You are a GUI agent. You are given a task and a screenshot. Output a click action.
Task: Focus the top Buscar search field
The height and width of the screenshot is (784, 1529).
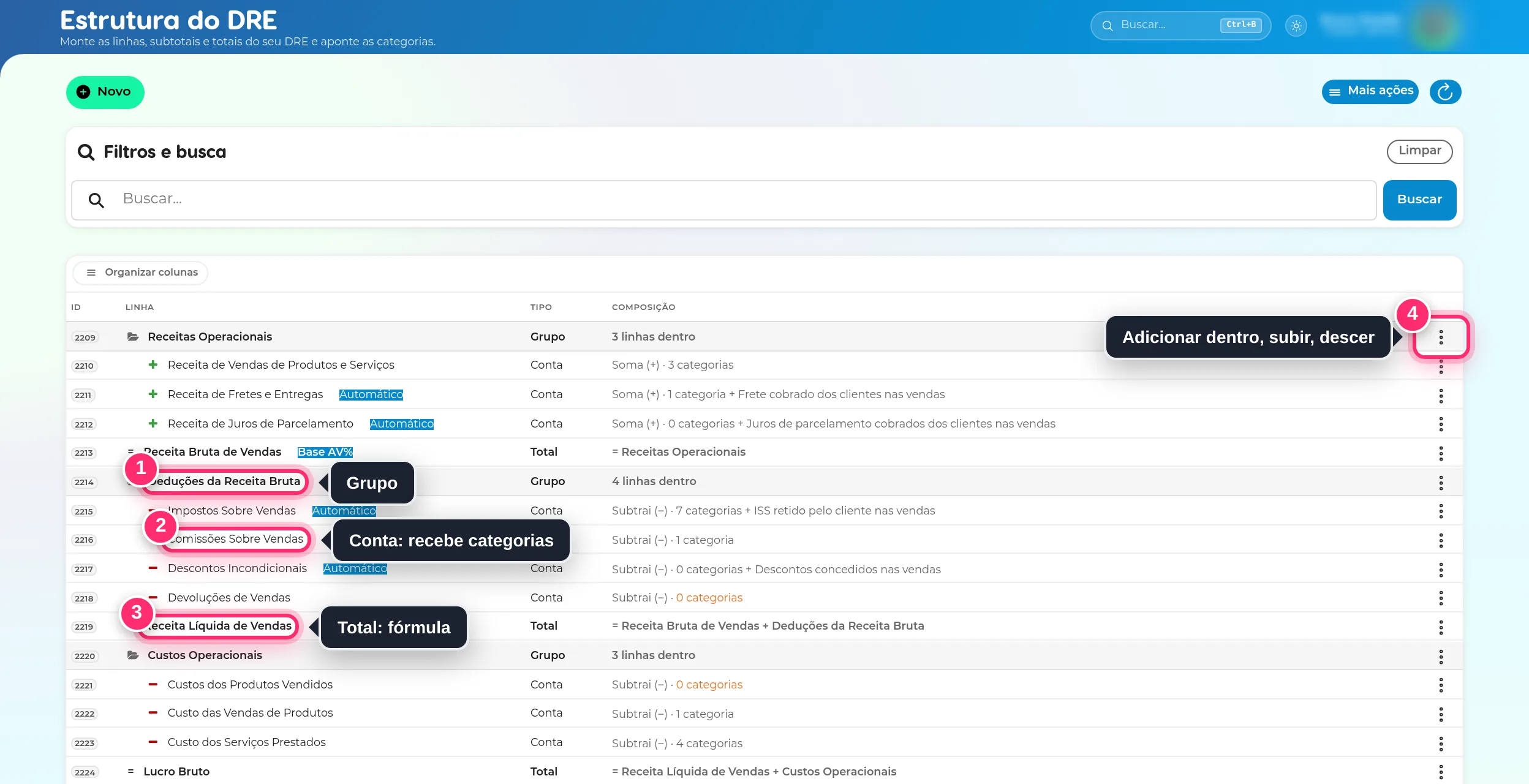pos(1180,25)
